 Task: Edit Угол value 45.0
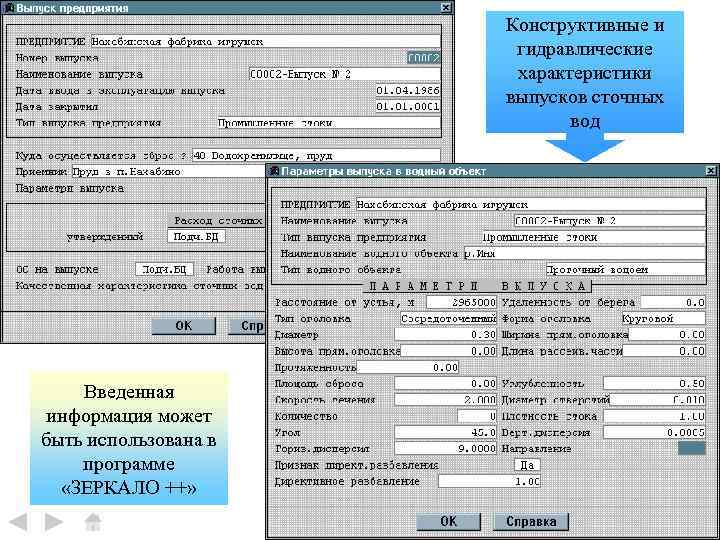click(445, 433)
